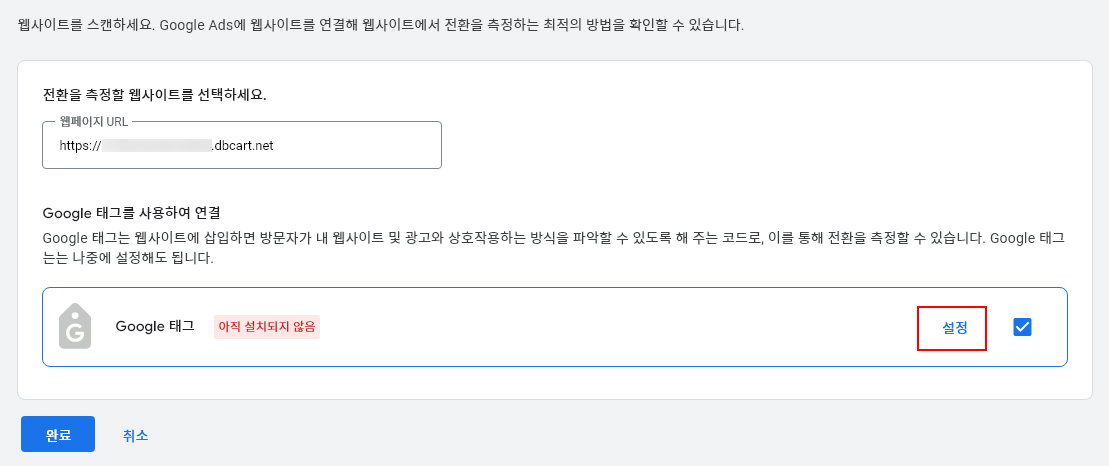Click the top 웹사이트를 스캔하세요 instruction text
The height and width of the screenshot is (466, 1109).
tap(380, 24)
